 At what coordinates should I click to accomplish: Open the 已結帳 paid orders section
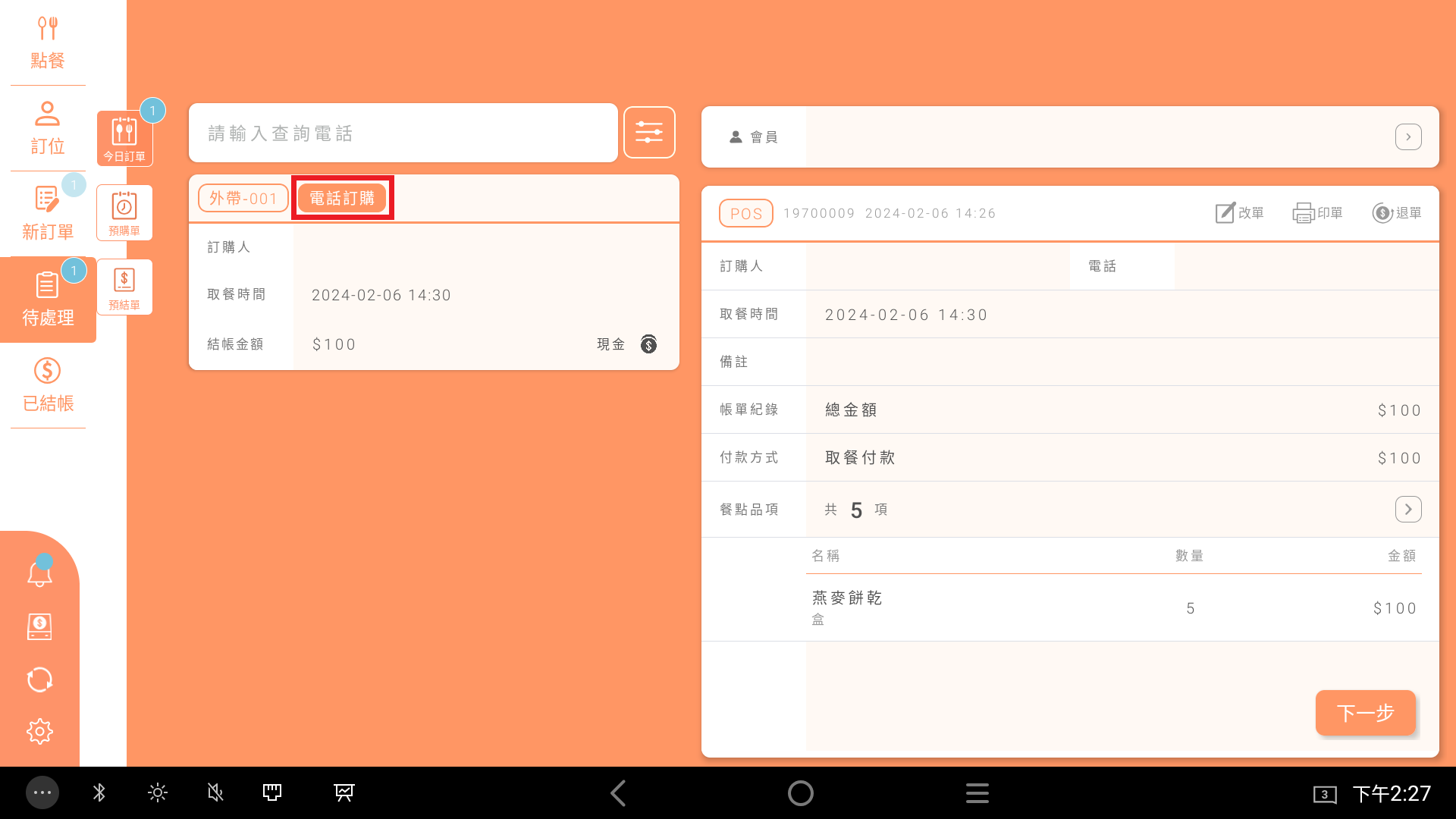click(47, 385)
